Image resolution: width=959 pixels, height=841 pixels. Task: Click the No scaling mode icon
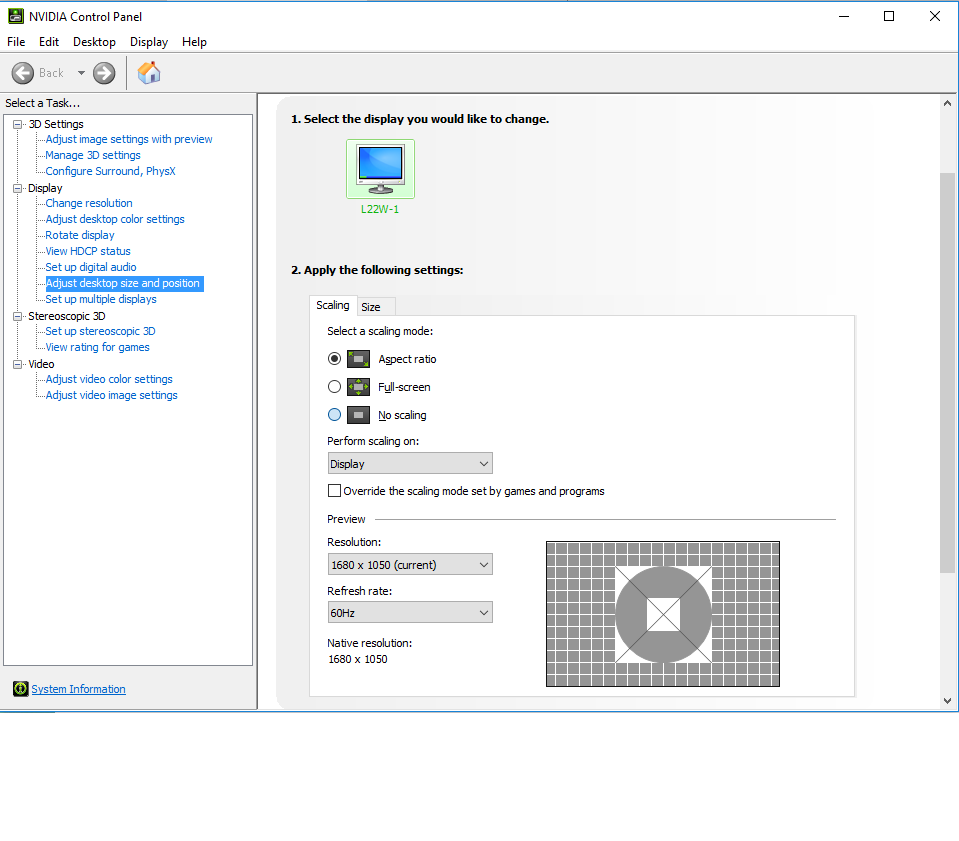click(x=358, y=415)
